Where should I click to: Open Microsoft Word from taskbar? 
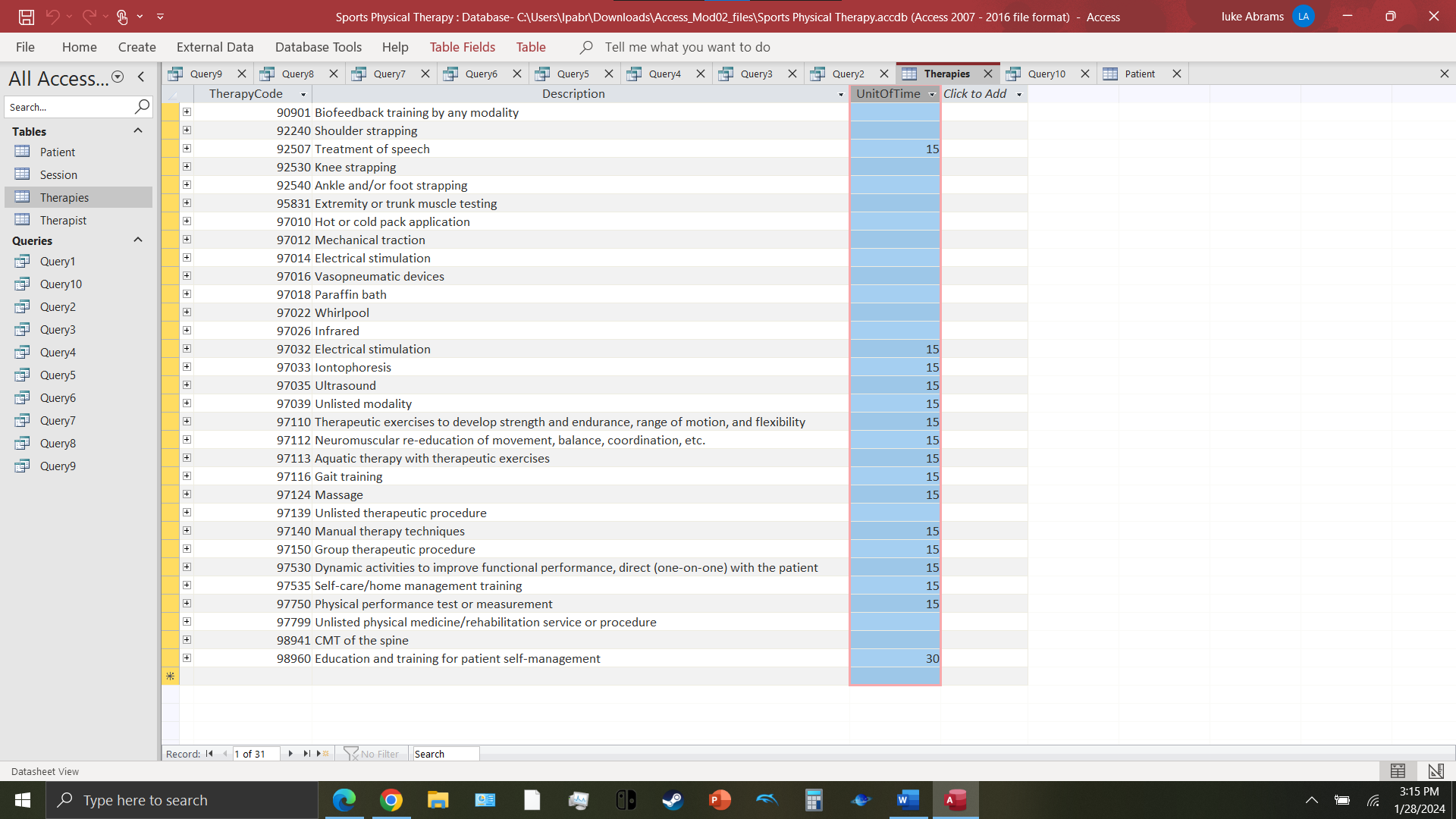[x=908, y=800]
